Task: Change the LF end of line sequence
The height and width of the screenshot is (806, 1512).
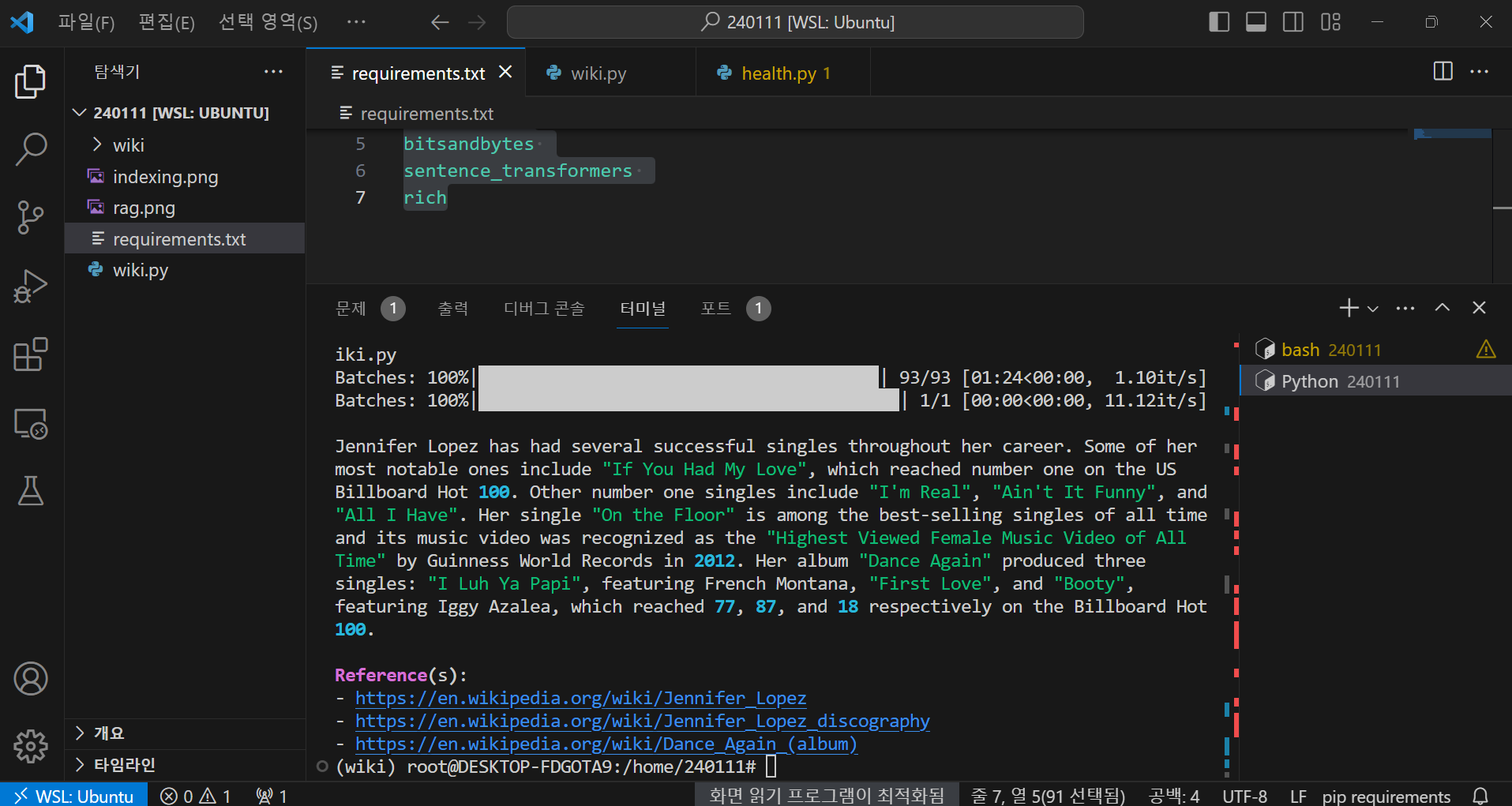Action: click(1298, 796)
